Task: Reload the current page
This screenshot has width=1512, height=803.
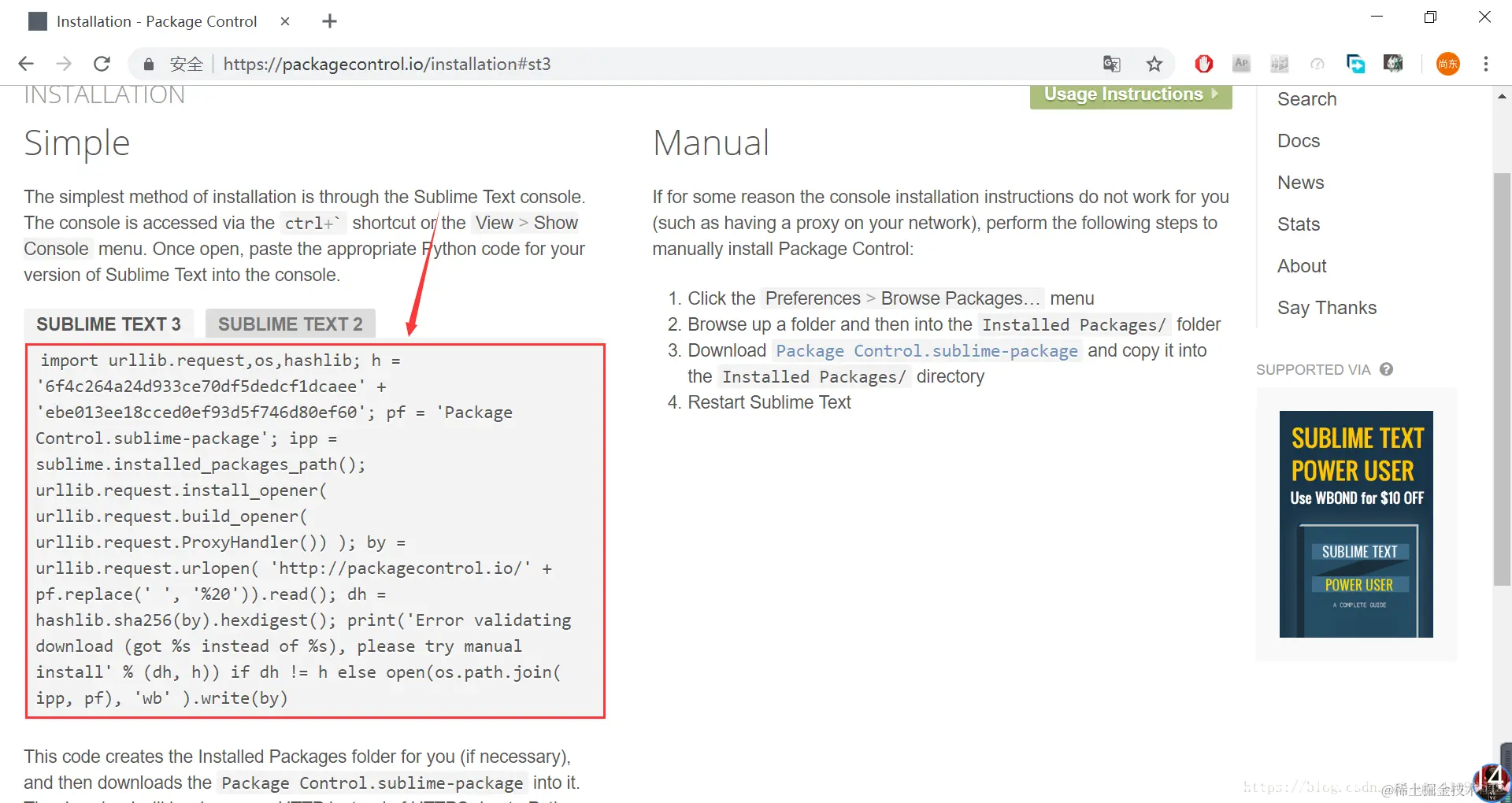Action: (x=102, y=64)
